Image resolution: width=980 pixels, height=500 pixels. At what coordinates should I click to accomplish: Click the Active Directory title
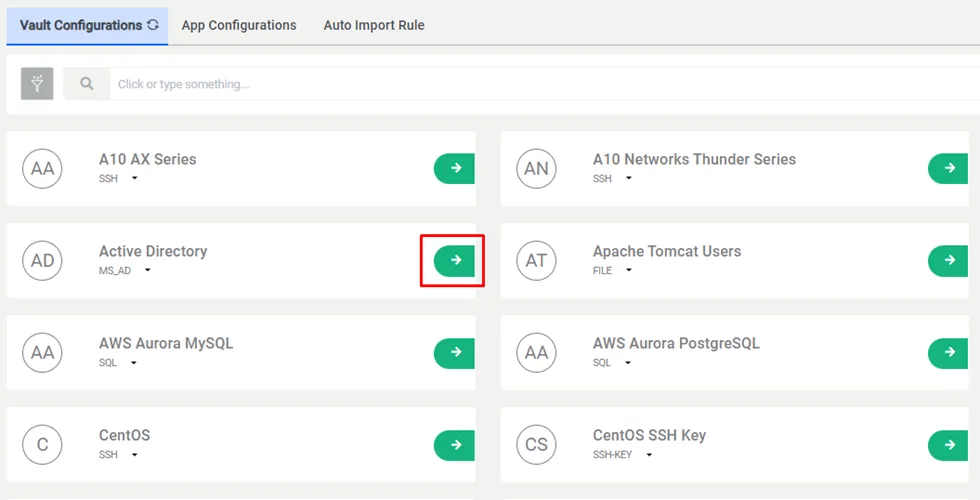pyautogui.click(x=153, y=251)
